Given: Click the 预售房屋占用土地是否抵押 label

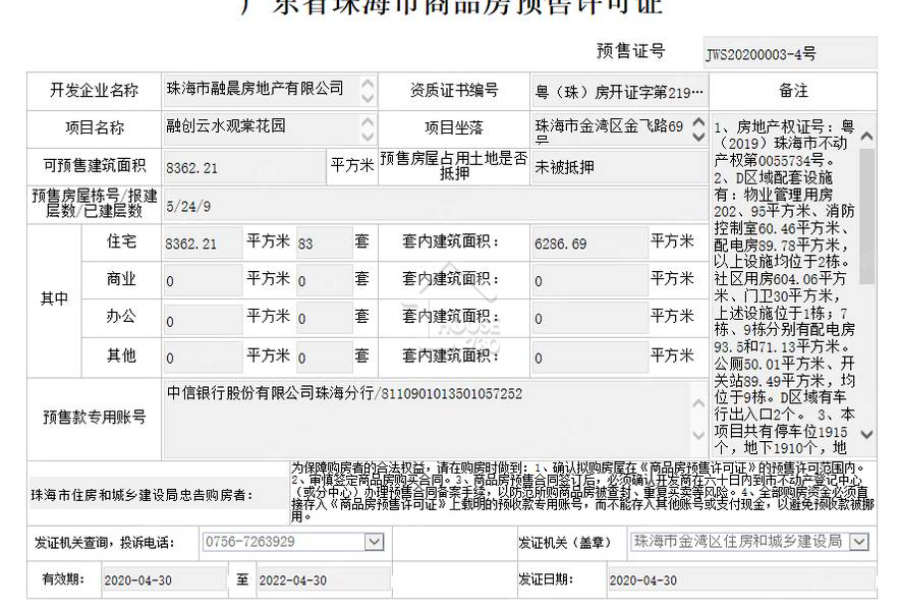Looking at the screenshot, I should coord(453,165).
